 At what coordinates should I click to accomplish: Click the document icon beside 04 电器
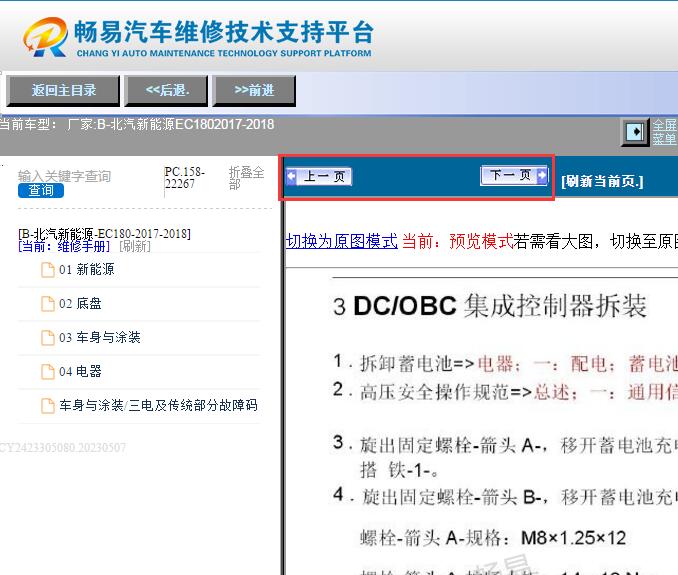pyautogui.click(x=48, y=372)
